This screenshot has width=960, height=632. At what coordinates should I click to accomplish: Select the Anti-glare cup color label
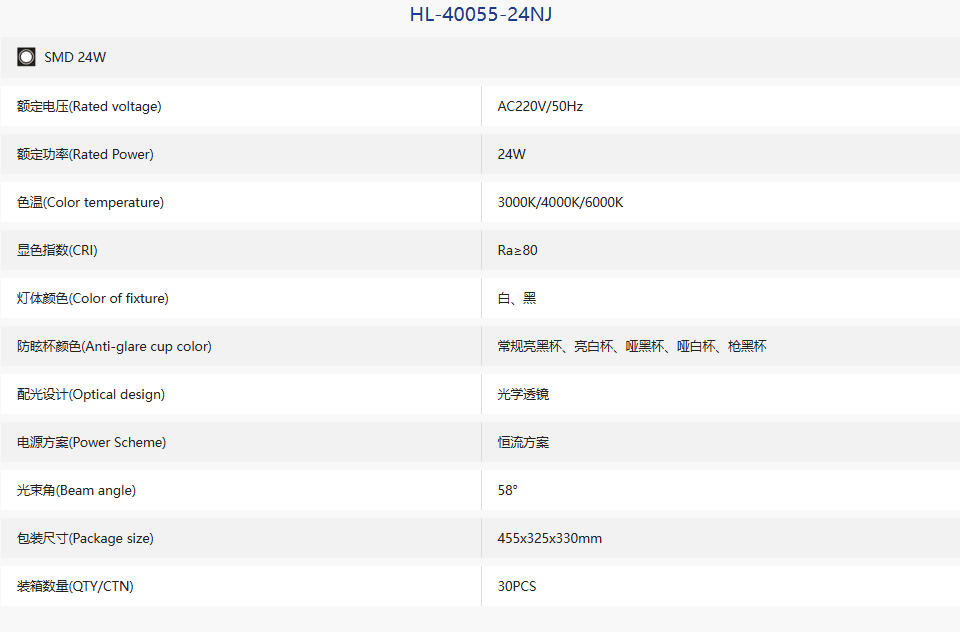114,347
